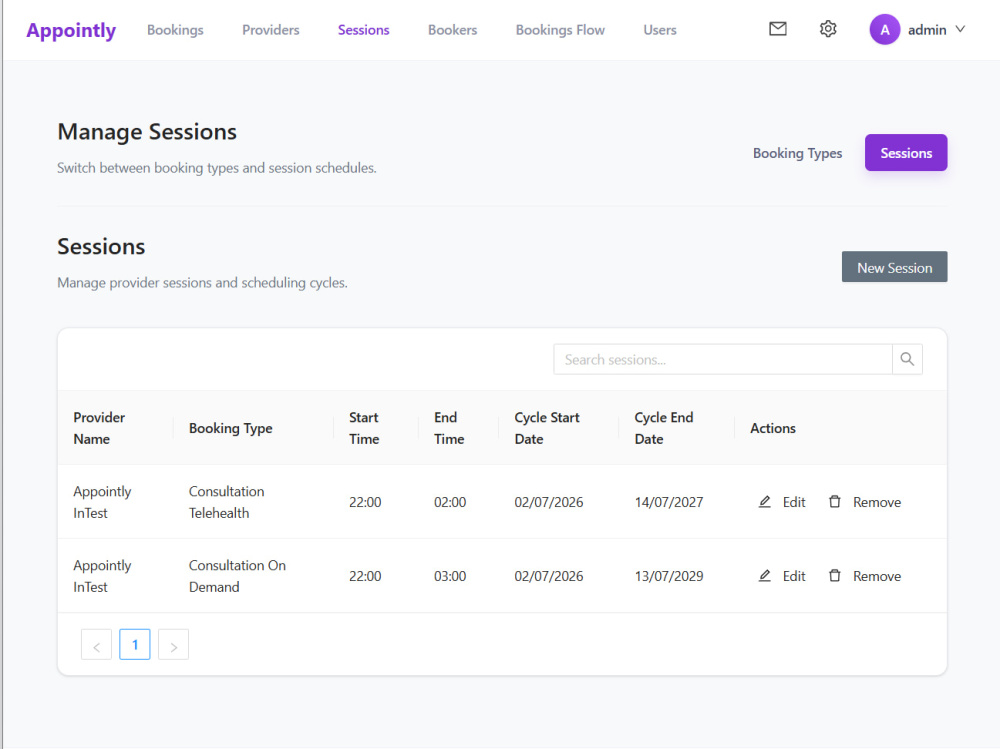Select the purple Sessions tab button
The height and width of the screenshot is (749, 1000).
(x=906, y=153)
